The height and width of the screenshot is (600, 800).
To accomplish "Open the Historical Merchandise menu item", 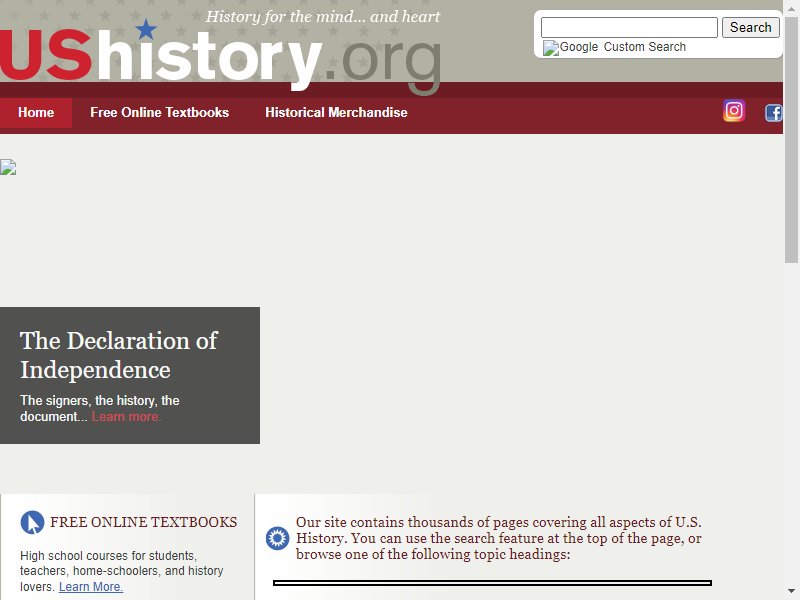I will [336, 113].
